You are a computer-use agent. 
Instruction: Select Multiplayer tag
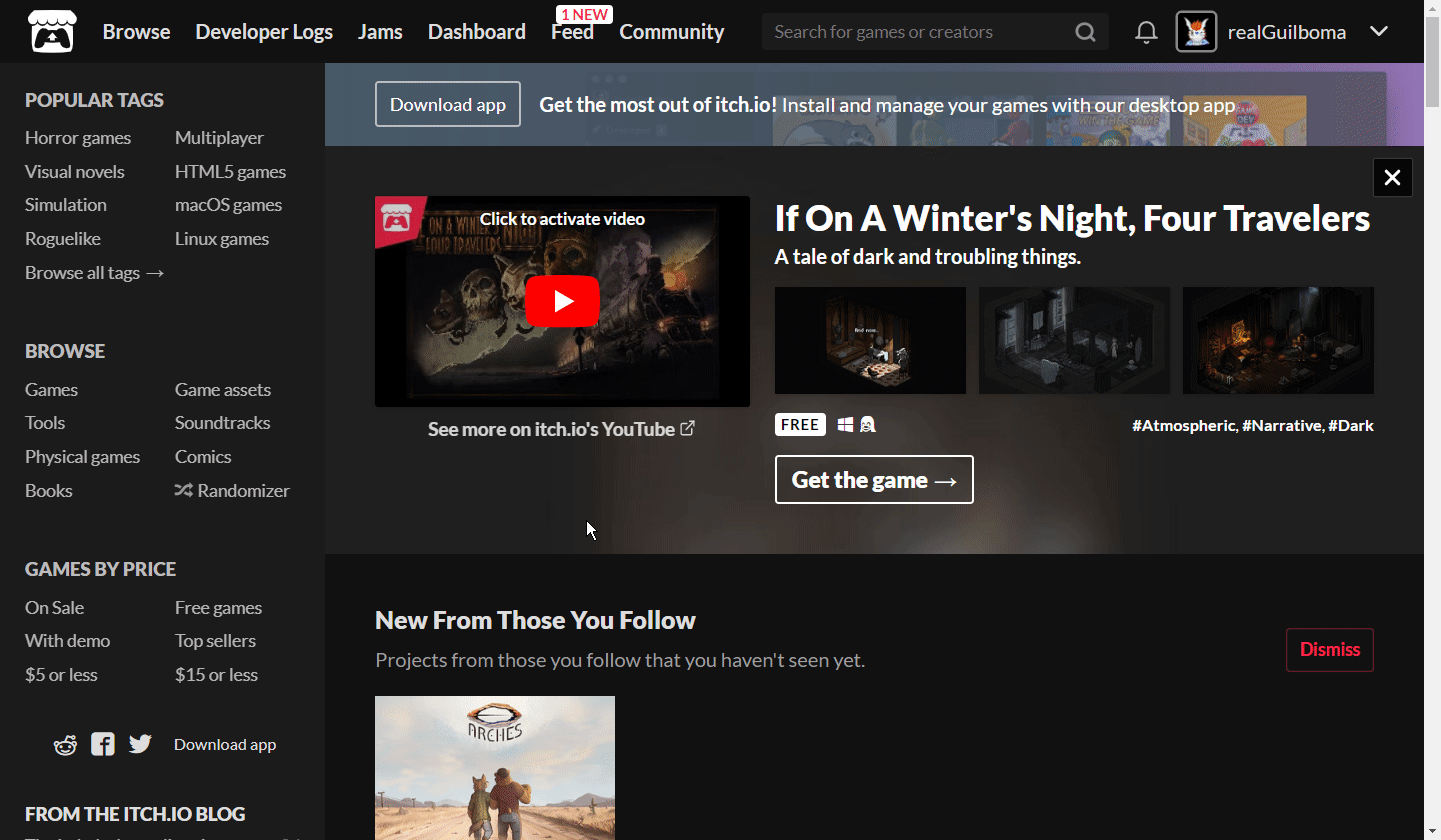[219, 138]
